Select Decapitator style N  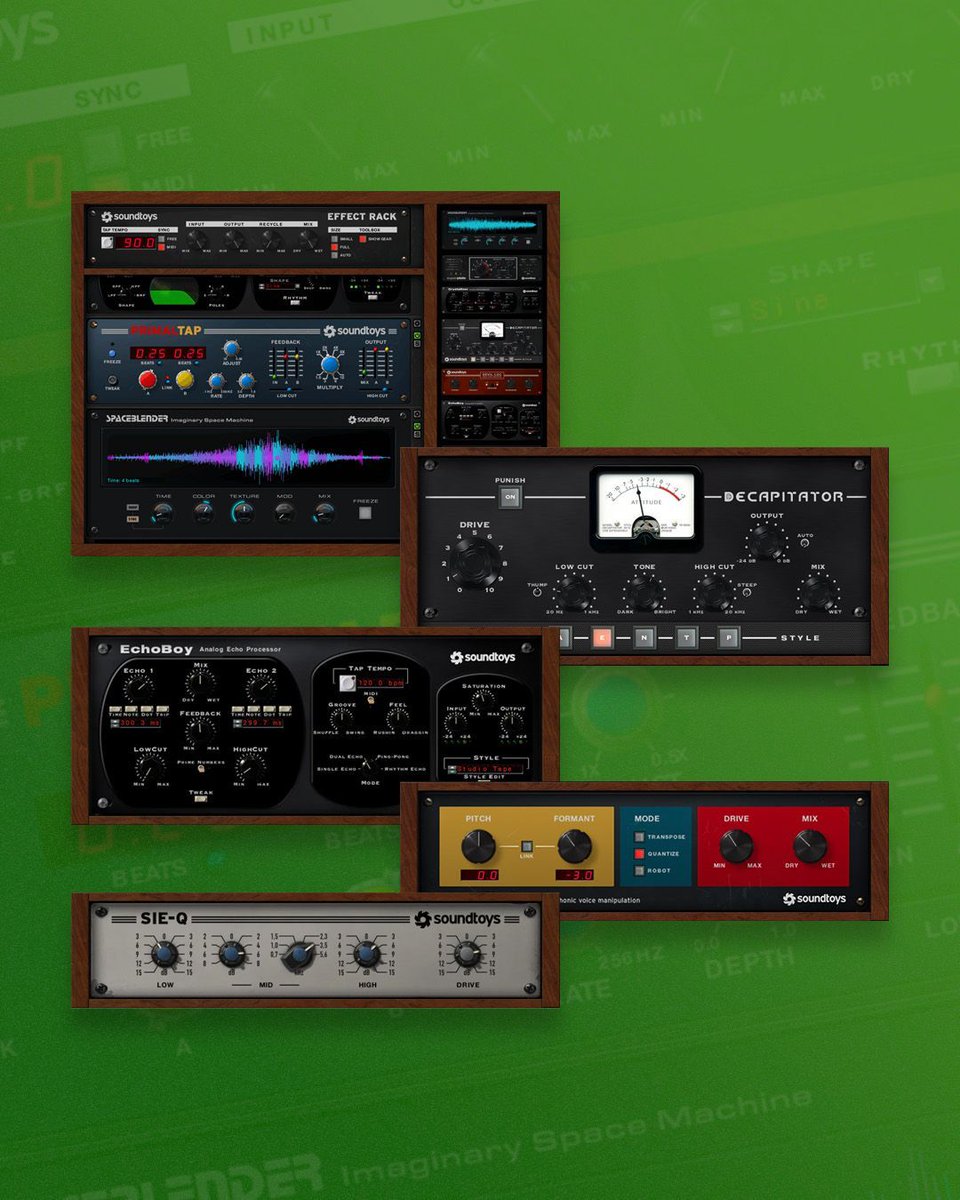[644, 637]
